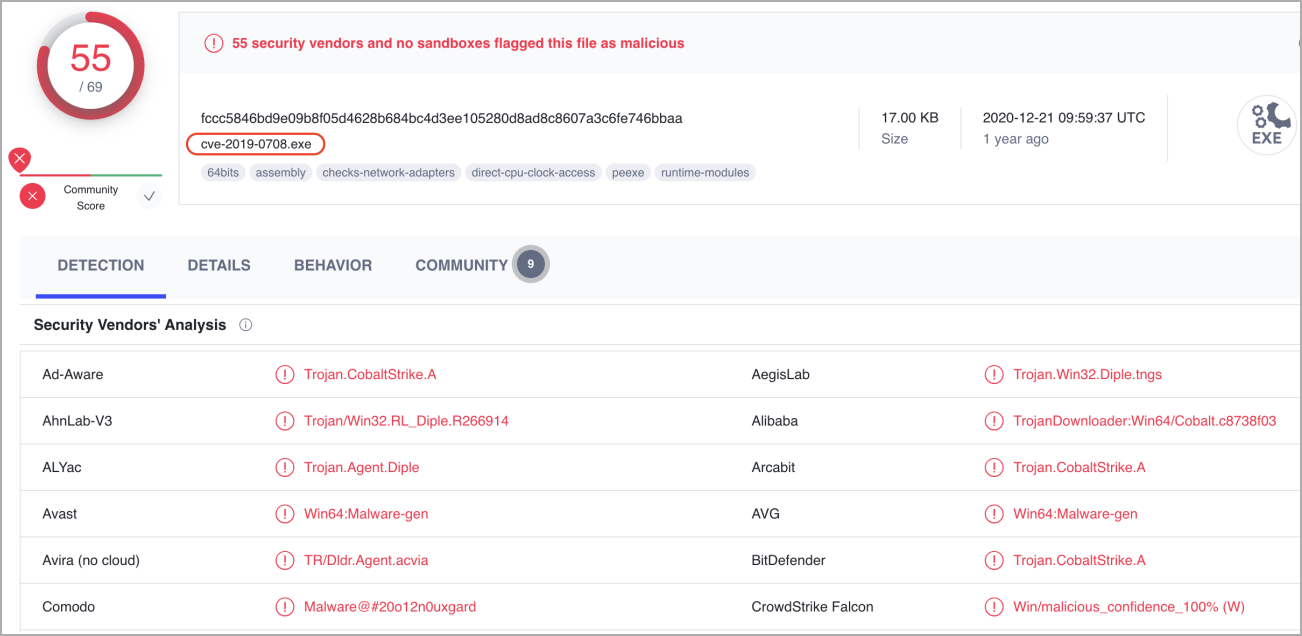Click the alert icon in malicious banner
This screenshot has height=636, width=1302.
[x=213, y=43]
